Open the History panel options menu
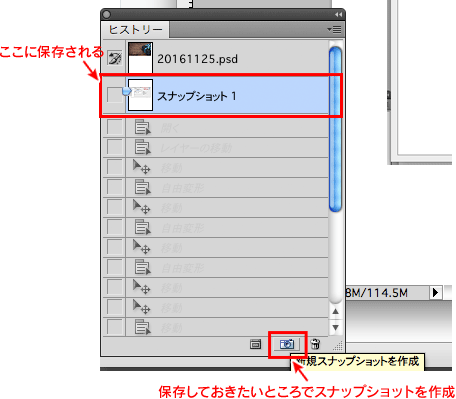The height and width of the screenshot is (399, 456). click(334, 30)
